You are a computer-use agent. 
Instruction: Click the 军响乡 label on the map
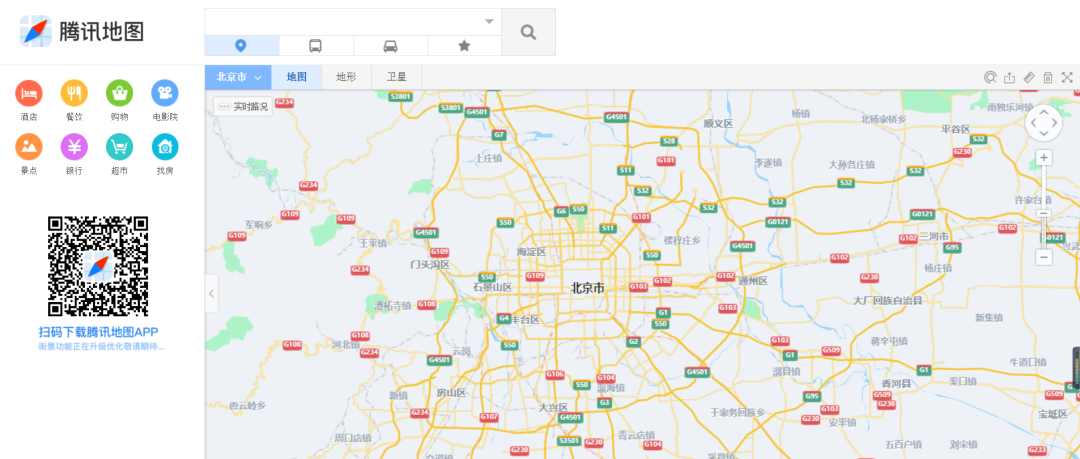point(259,225)
